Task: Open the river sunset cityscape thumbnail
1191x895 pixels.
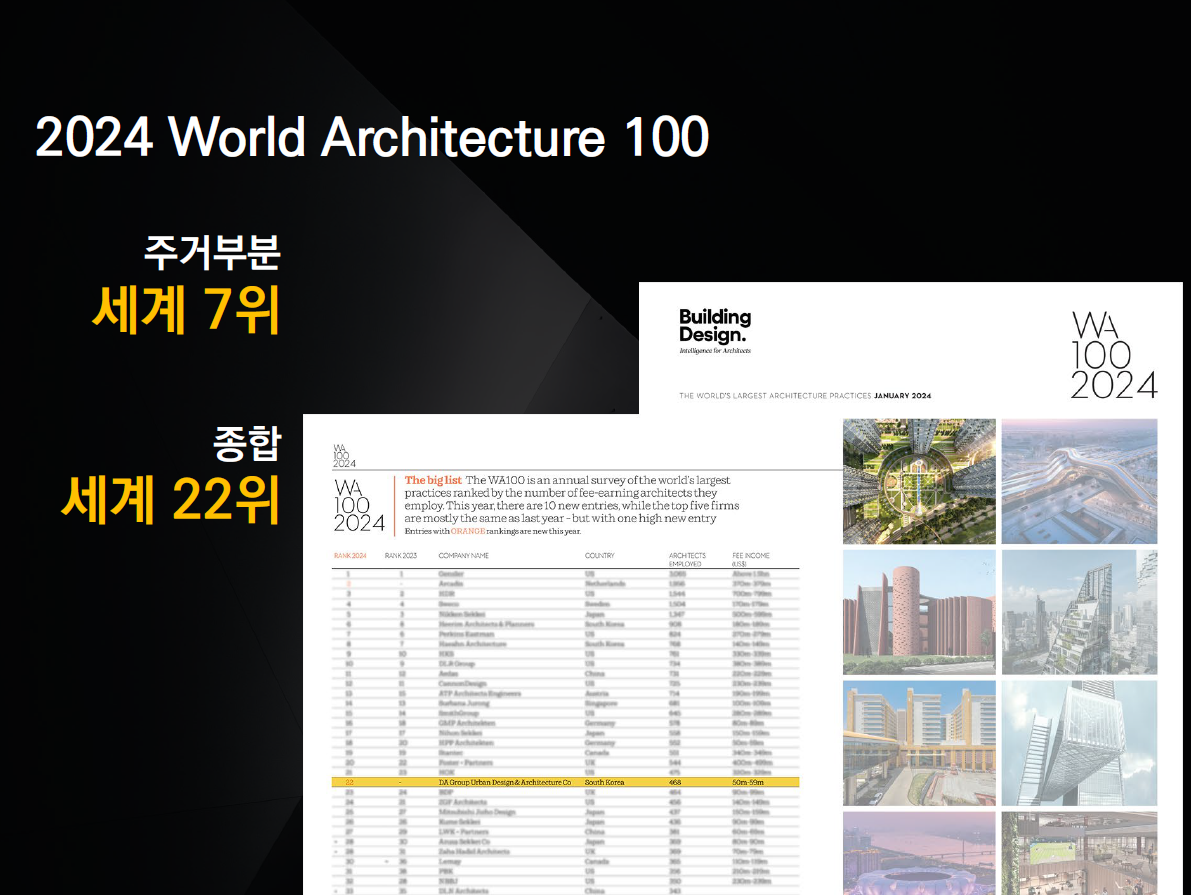Action: click(x=919, y=853)
